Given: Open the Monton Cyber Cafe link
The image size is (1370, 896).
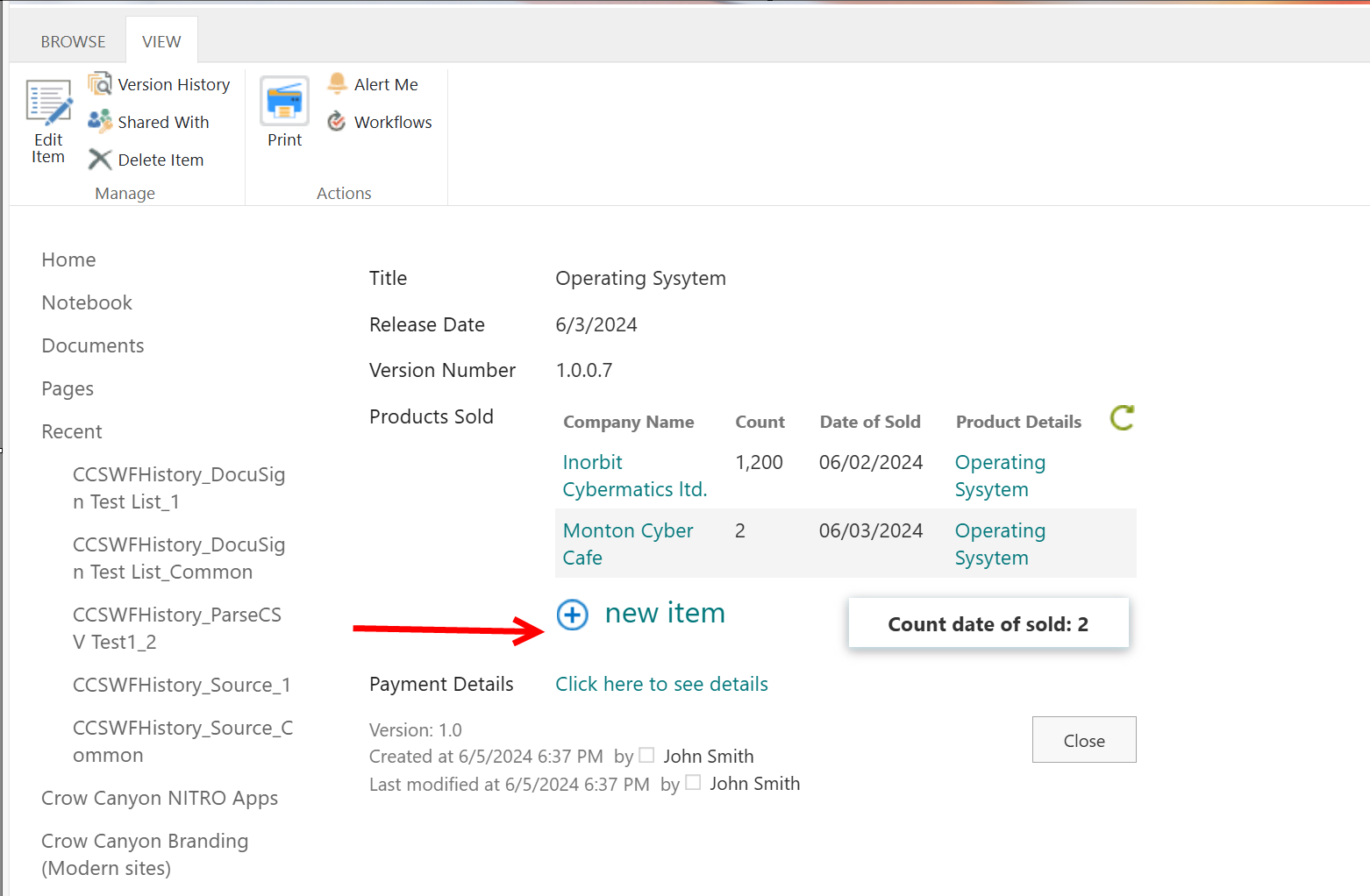Looking at the screenshot, I should [x=627, y=544].
